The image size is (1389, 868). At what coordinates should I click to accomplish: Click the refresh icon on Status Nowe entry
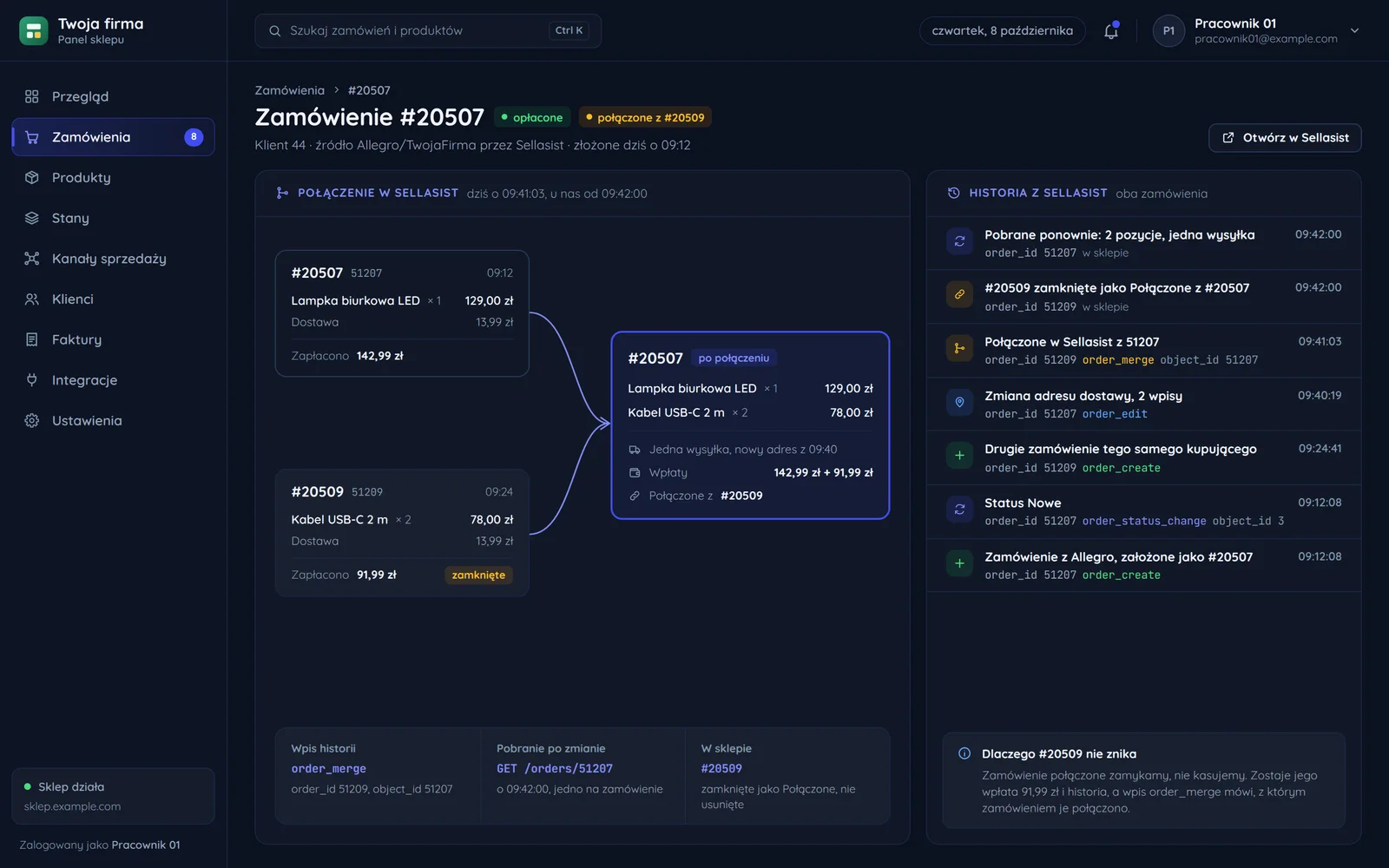[959, 510]
